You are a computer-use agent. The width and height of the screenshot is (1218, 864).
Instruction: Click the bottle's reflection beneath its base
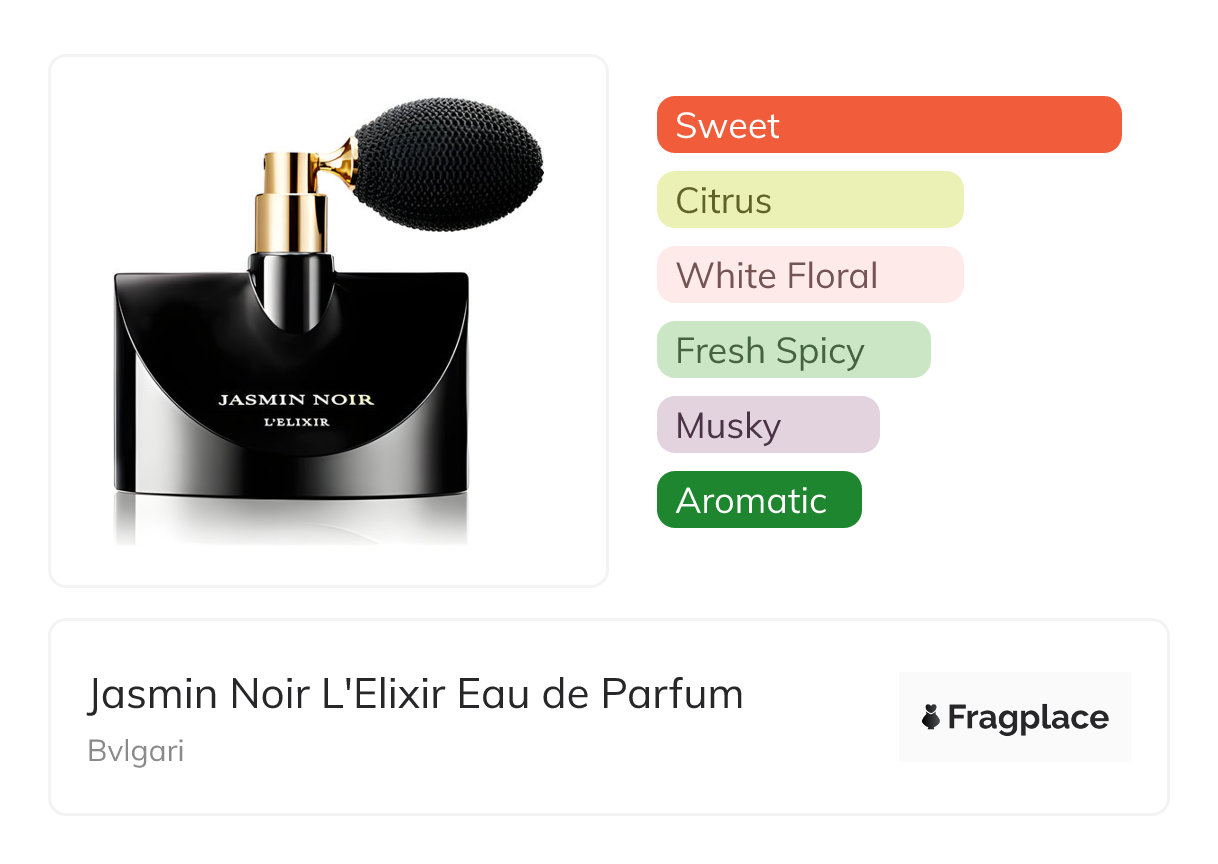[291, 520]
